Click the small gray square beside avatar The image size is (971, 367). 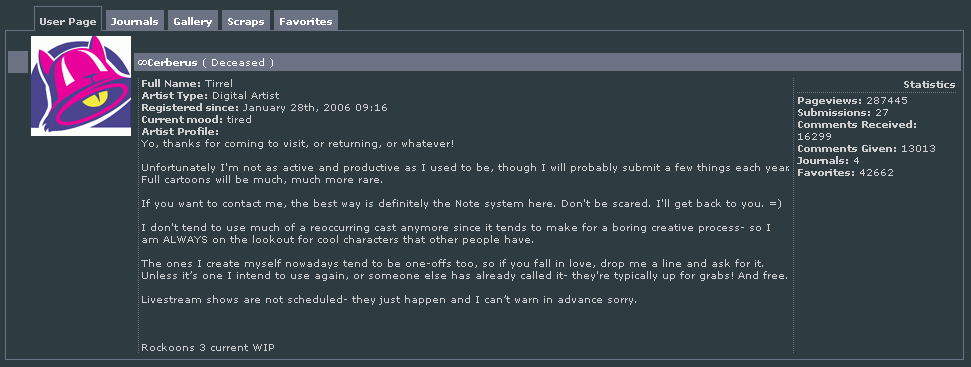point(18,63)
